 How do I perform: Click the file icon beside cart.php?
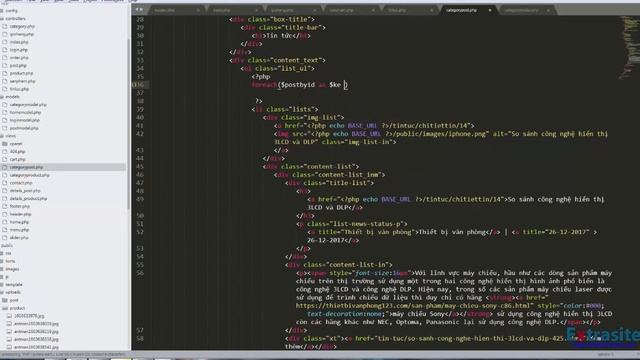point(5,159)
